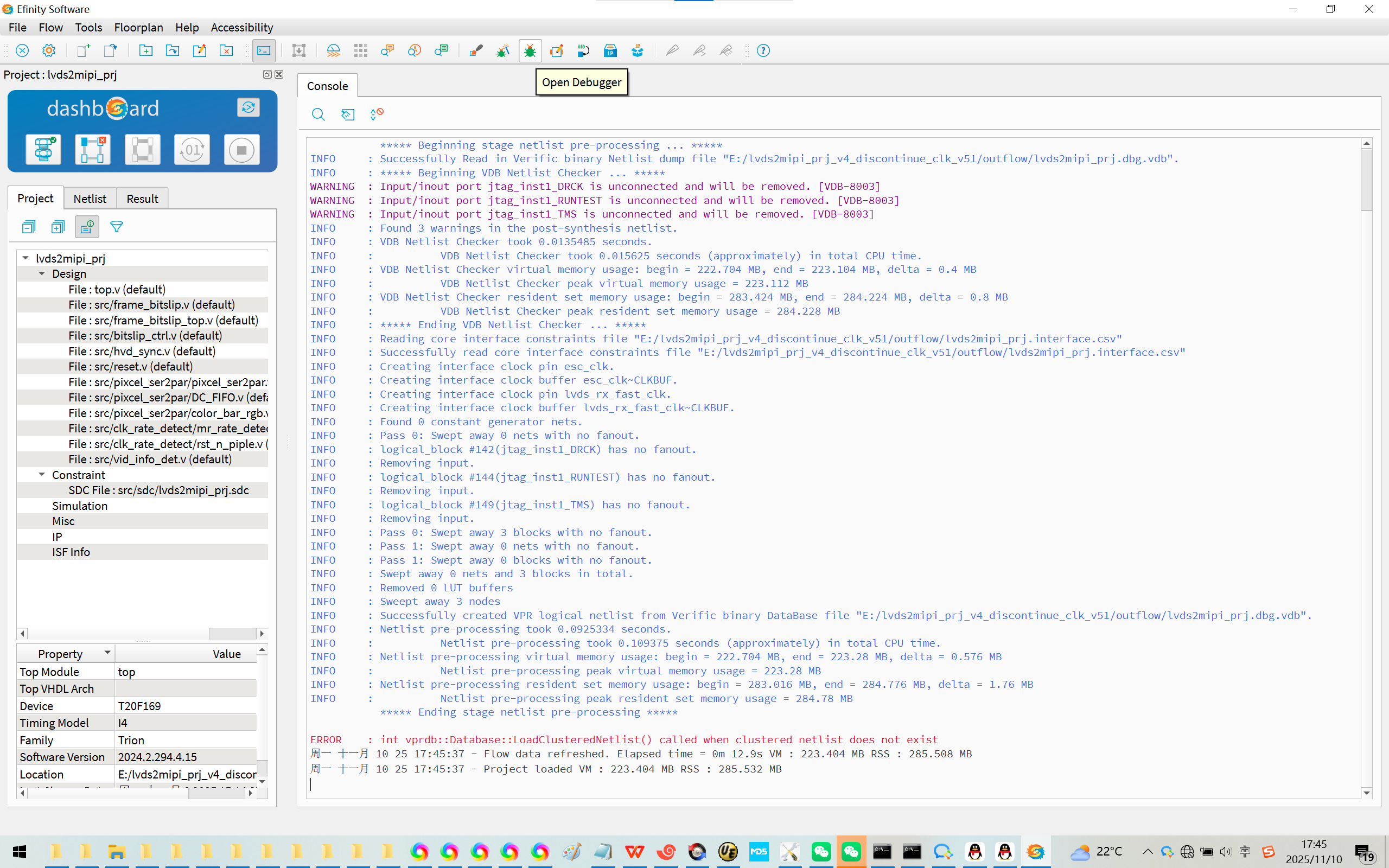Open the Floorplan menu
The height and width of the screenshot is (868, 1389).
point(138,27)
